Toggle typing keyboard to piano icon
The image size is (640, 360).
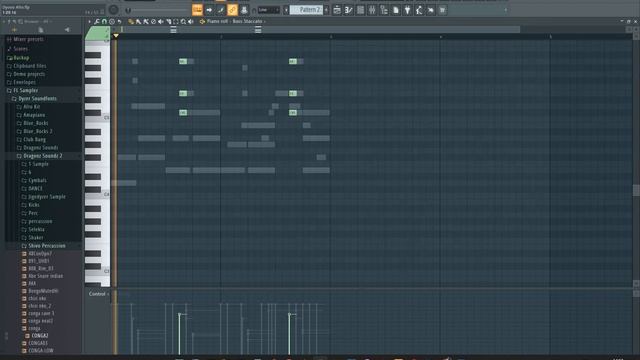pos(197,10)
